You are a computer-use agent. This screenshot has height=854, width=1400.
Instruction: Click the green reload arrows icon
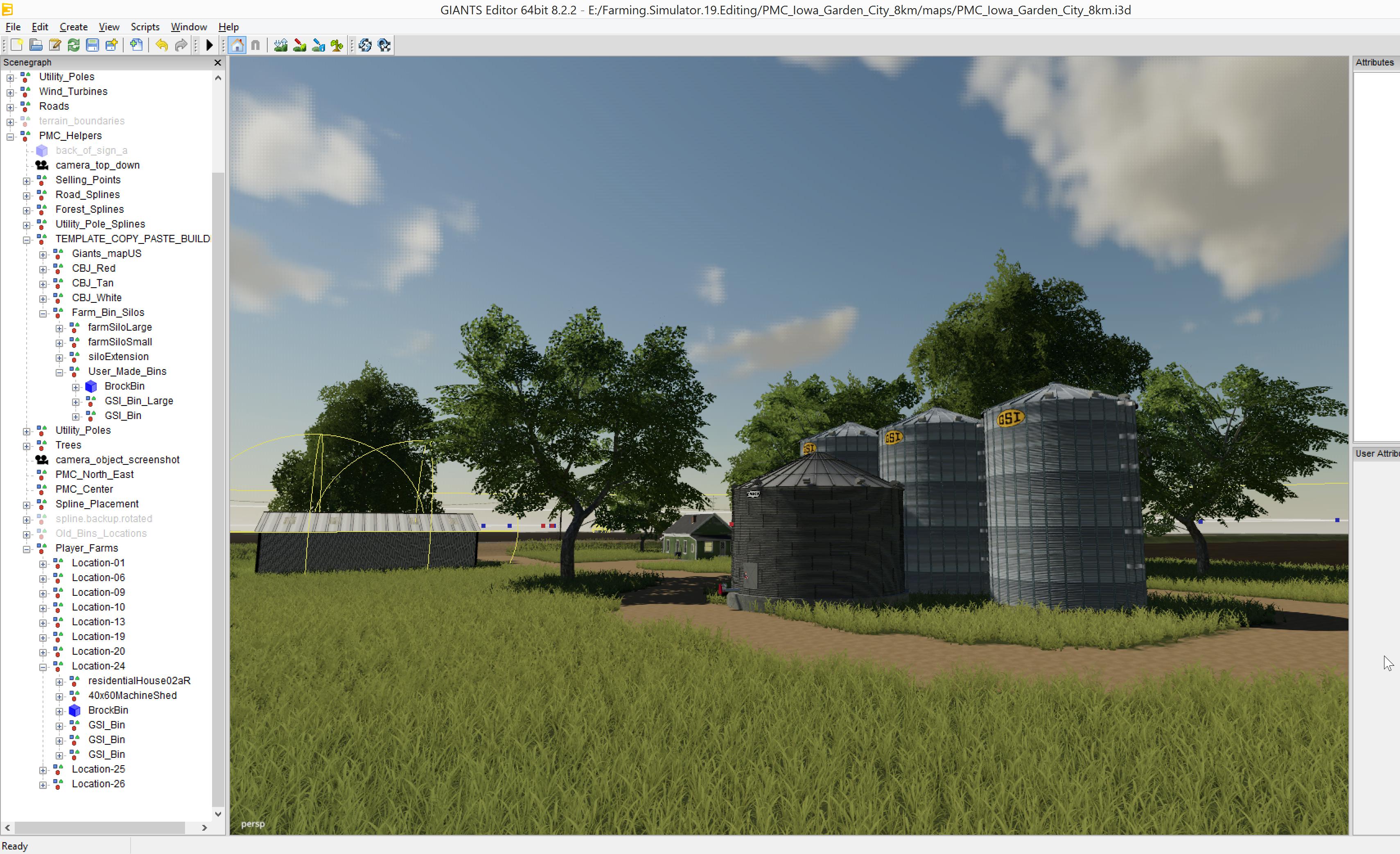click(x=73, y=45)
